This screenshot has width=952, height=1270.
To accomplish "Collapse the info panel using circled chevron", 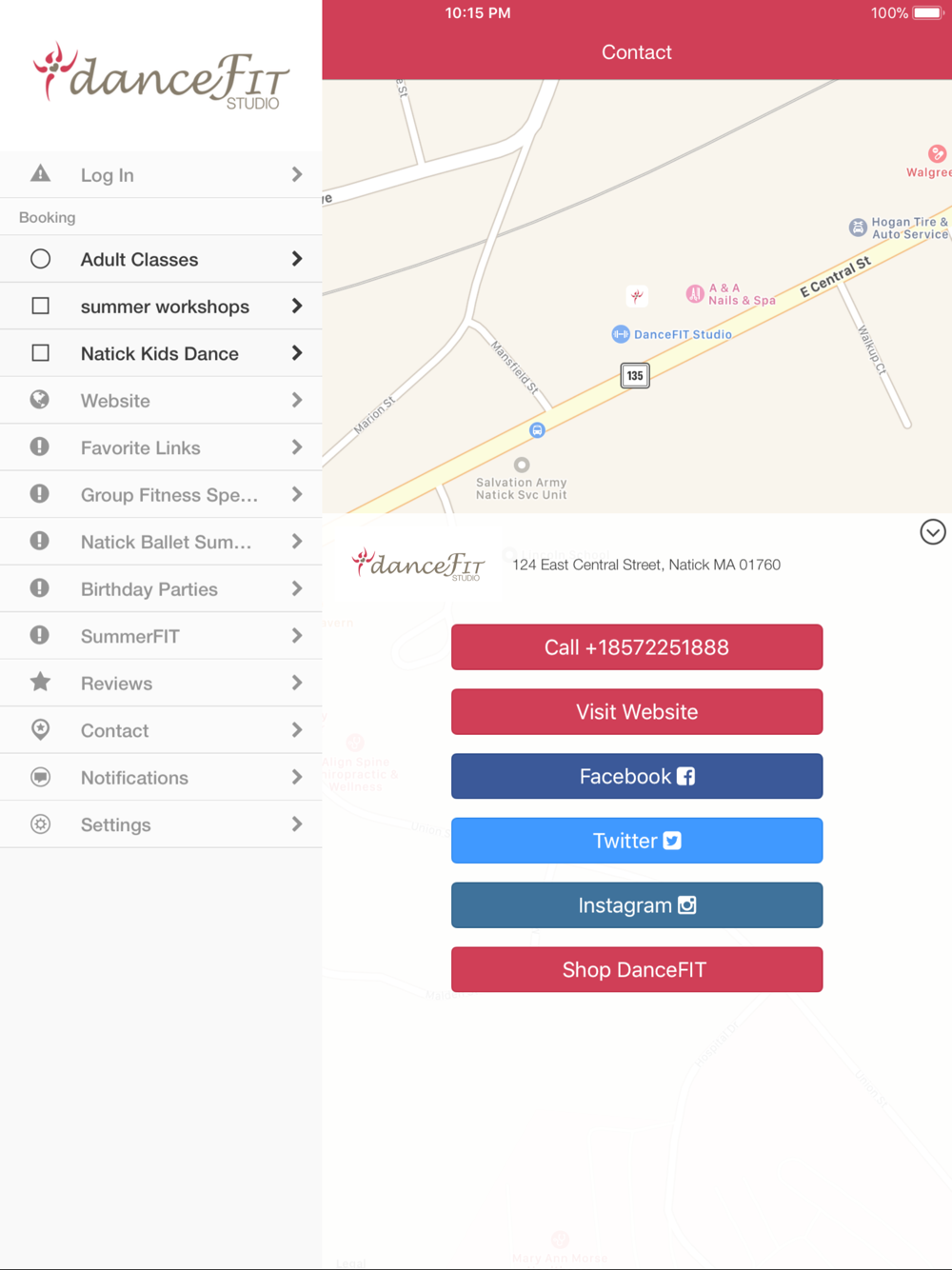I will (933, 532).
